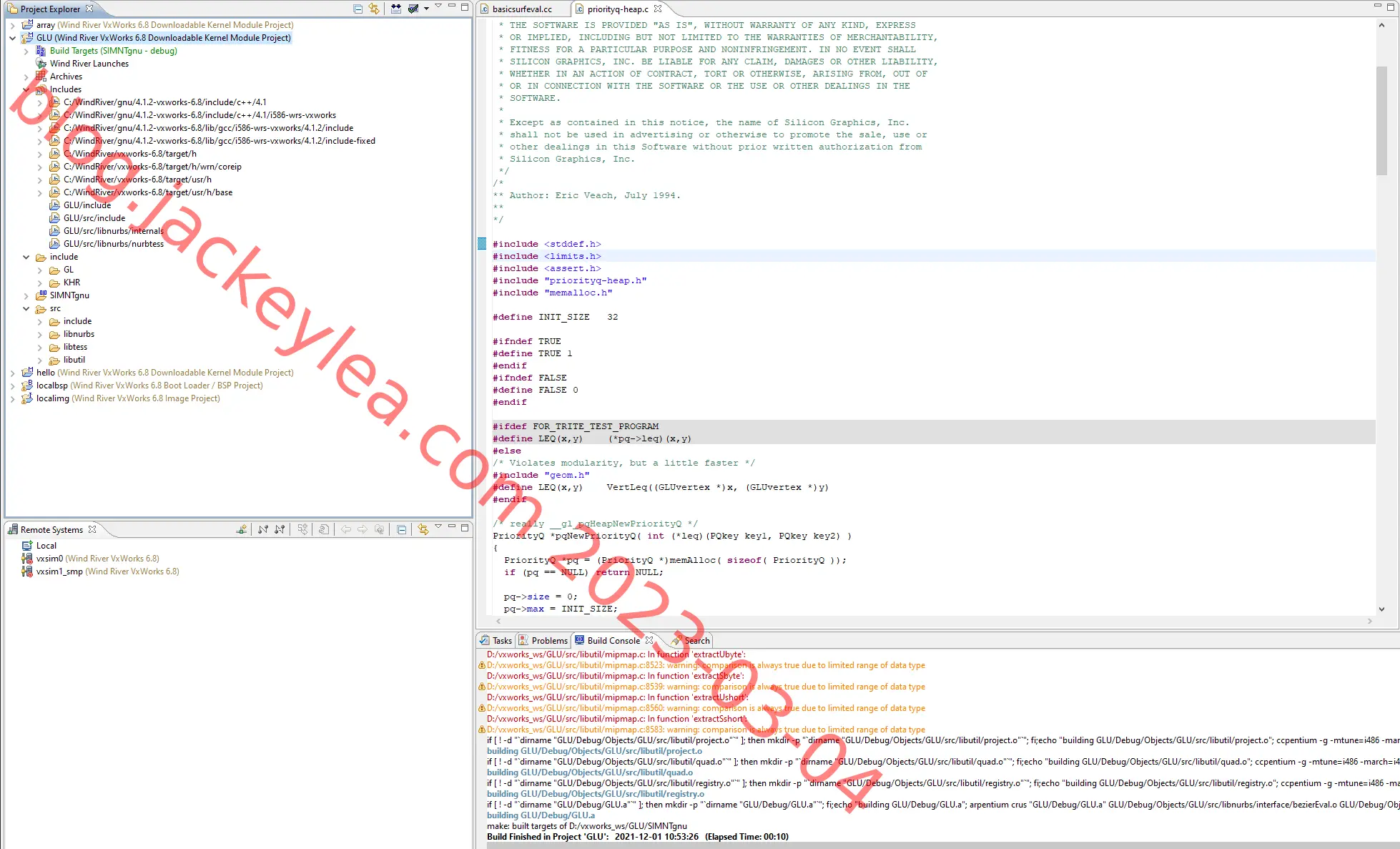Viewport: 1400px width, 849px height.
Task: Open the Search tab in bottom panel
Action: click(691, 641)
